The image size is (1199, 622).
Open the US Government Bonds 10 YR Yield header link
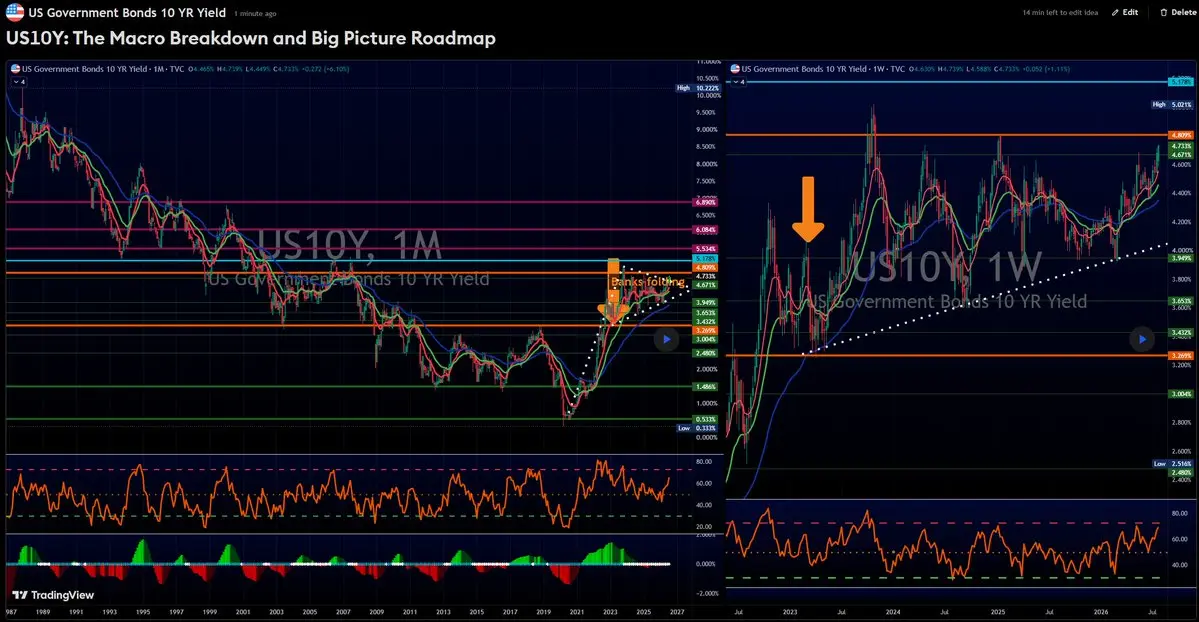coord(127,12)
